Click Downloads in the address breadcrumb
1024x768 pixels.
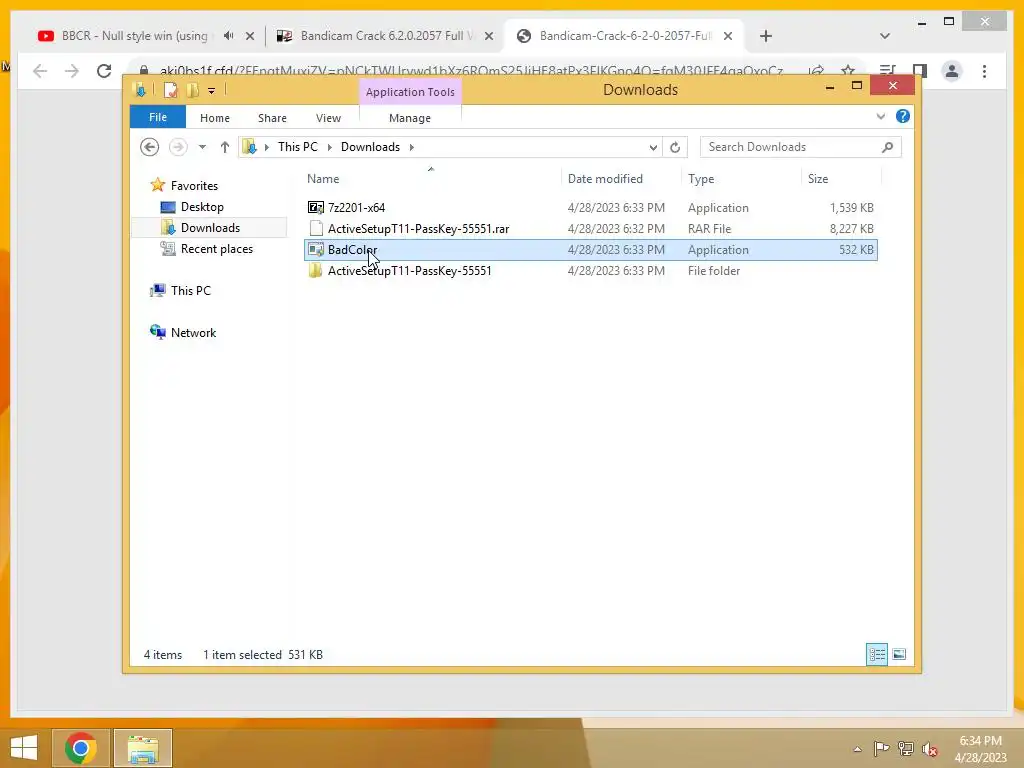tap(370, 147)
